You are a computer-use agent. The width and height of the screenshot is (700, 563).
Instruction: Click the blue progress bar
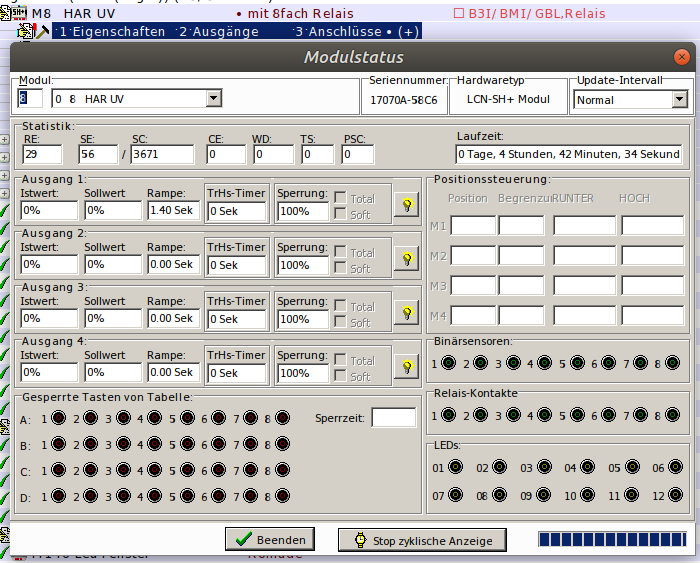(x=612, y=540)
